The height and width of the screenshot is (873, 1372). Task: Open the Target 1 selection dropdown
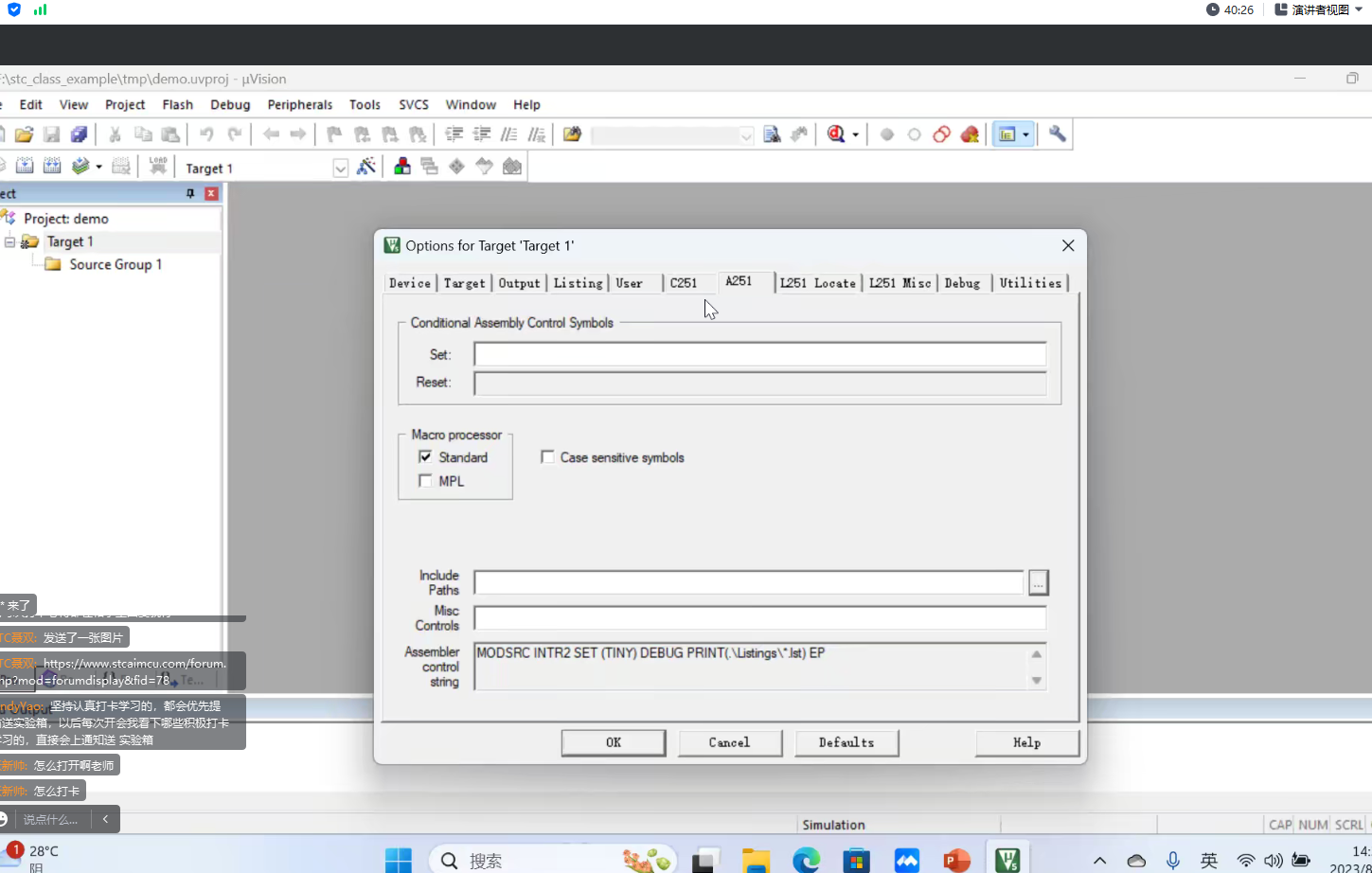pos(340,169)
